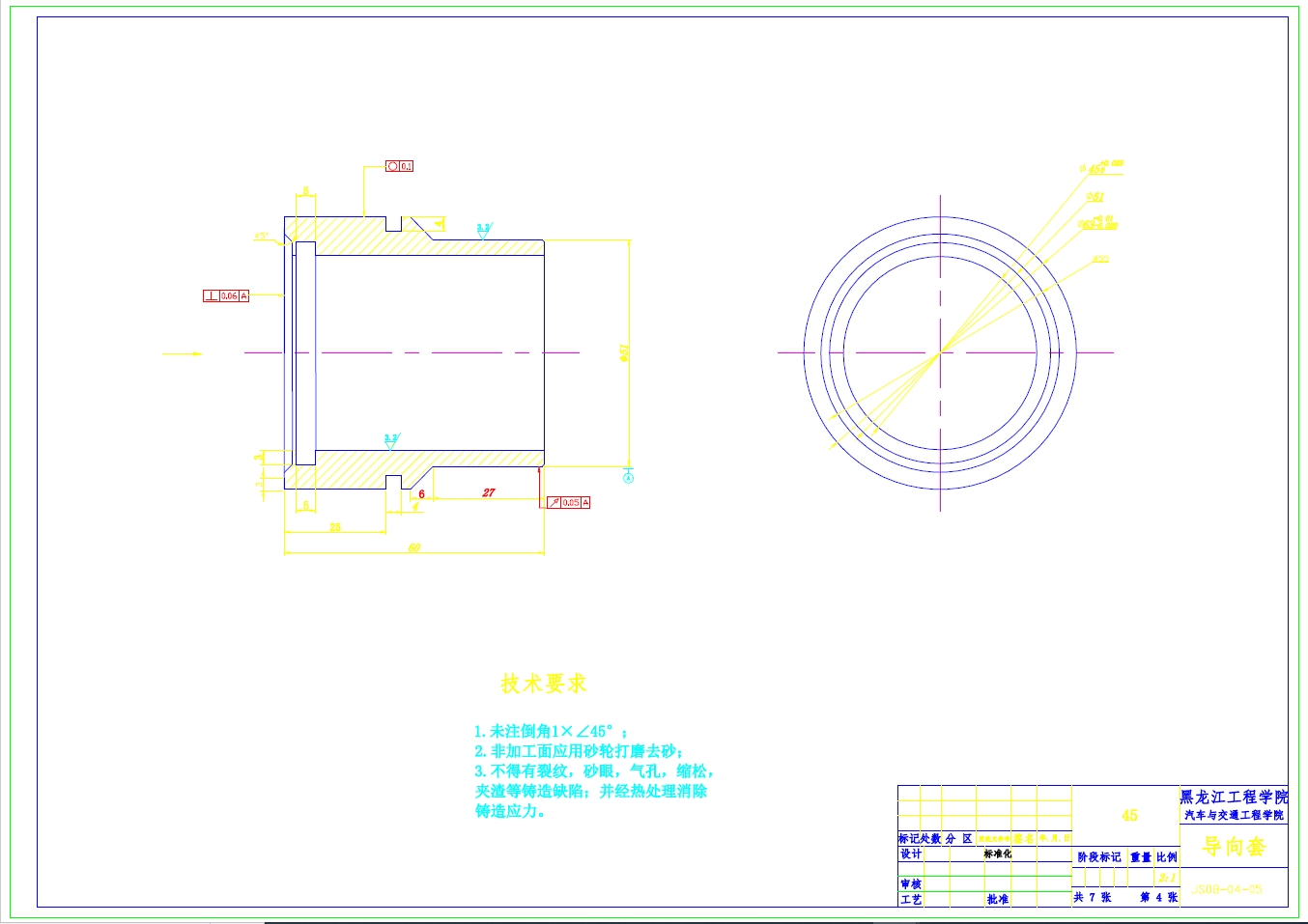Click the '技术要求' heading text

[543, 684]
